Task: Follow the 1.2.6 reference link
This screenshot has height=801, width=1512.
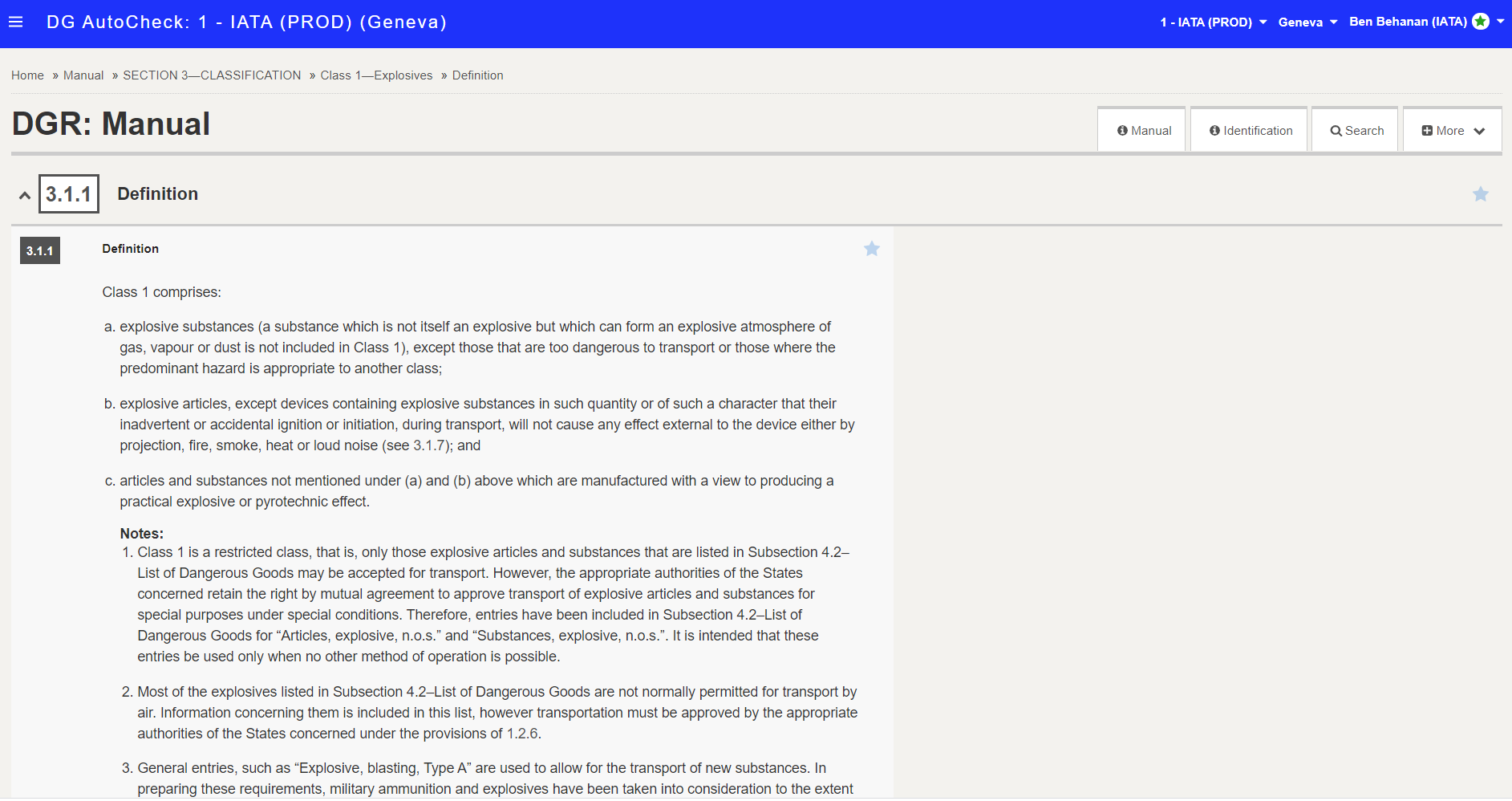Action: tap(522, 734)
